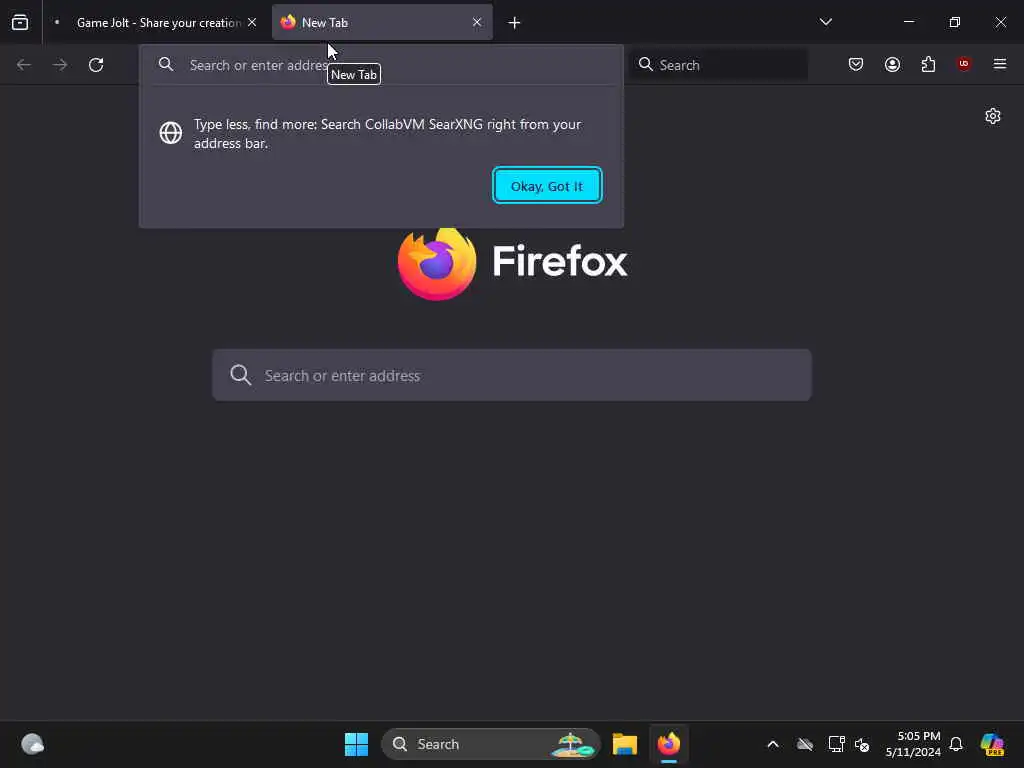This screenshot has height=768, width=1024.
Task: Click the globe icon in tip
Action: point(170,133)
